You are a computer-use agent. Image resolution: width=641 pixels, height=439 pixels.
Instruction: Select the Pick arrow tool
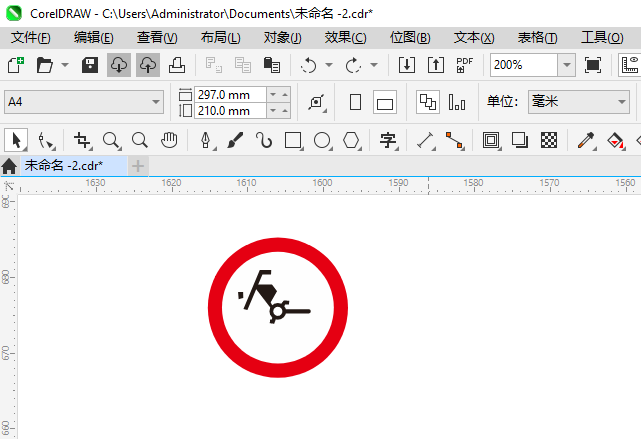pyautogui.click(x=16, y=141)
